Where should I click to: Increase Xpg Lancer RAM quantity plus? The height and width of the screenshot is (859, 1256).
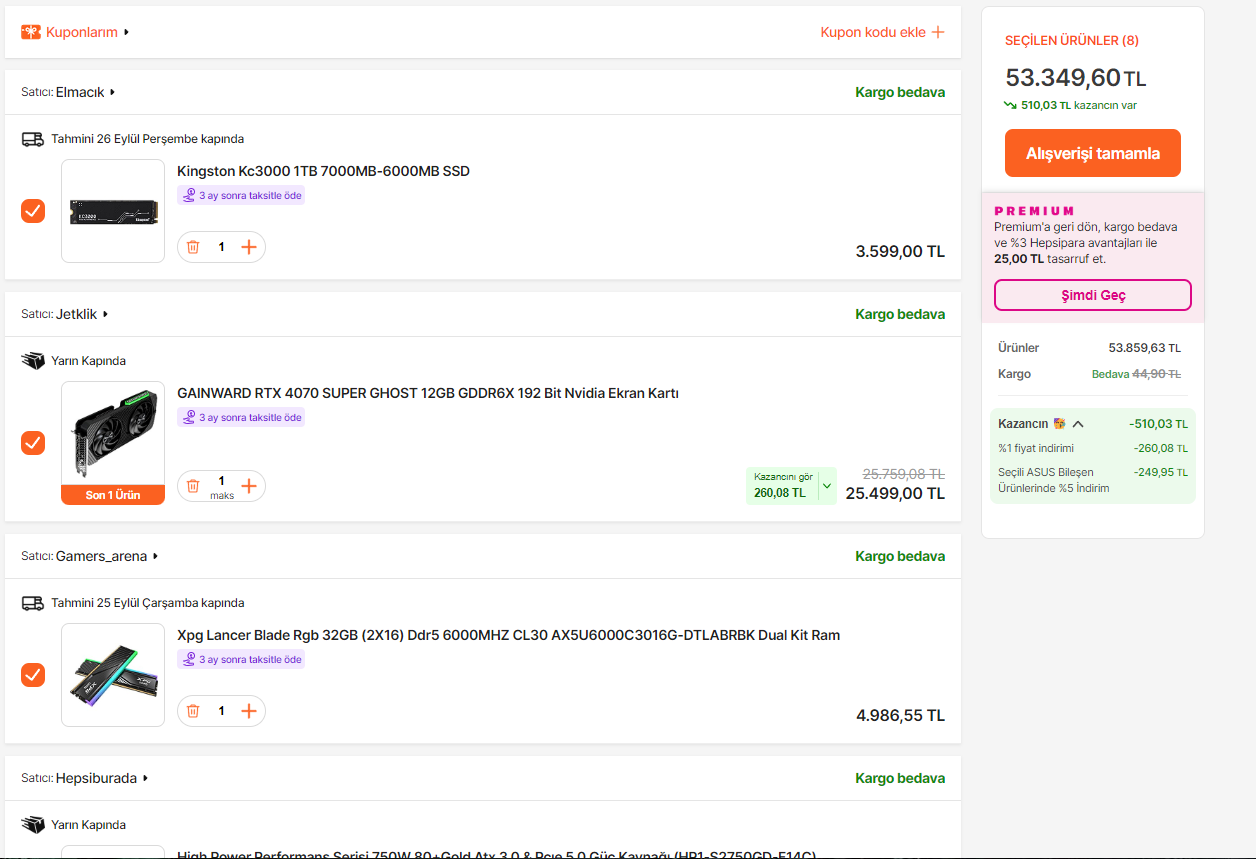[x=249, y=711]
